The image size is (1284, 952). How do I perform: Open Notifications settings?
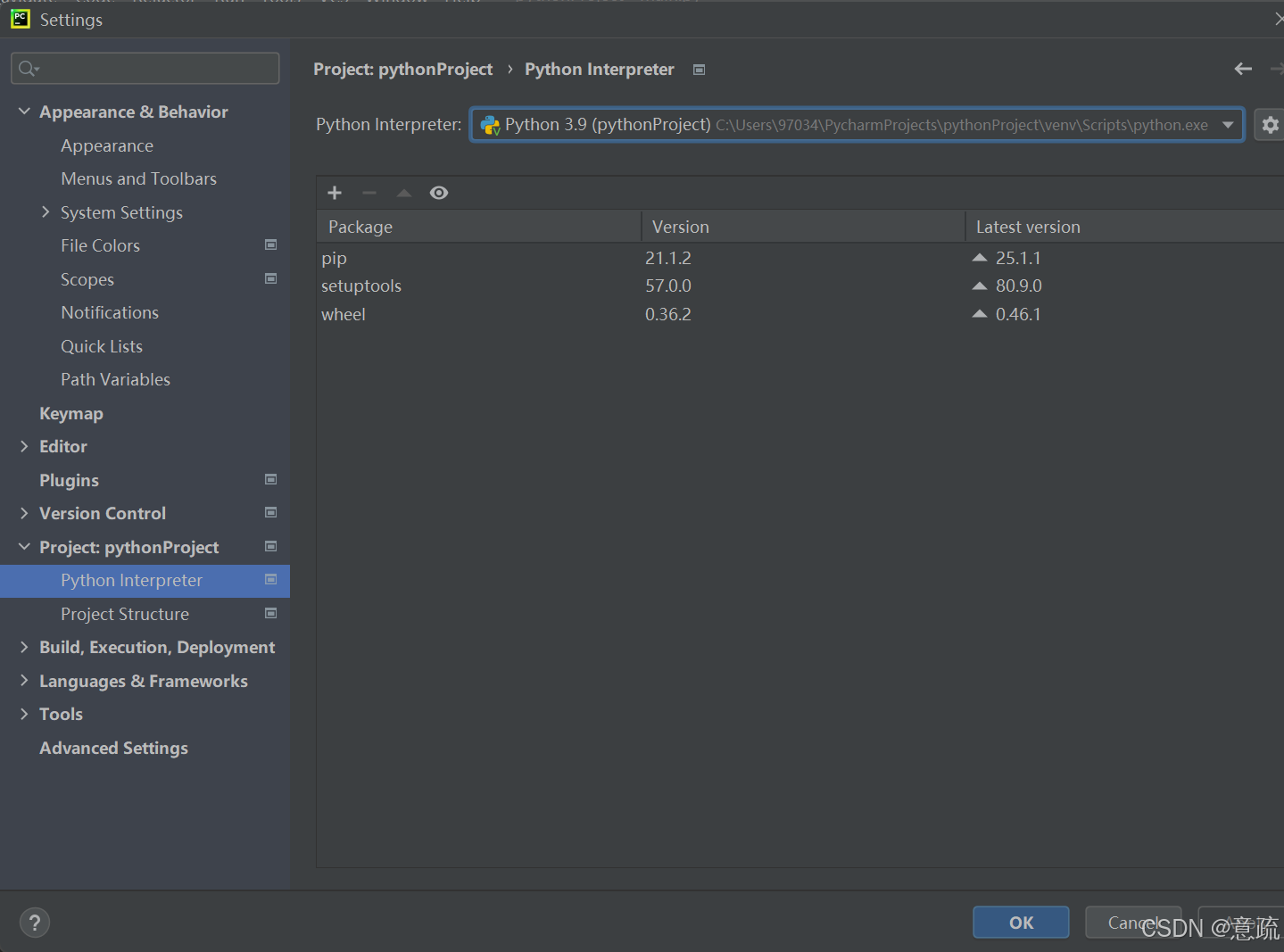pos(110,312)
